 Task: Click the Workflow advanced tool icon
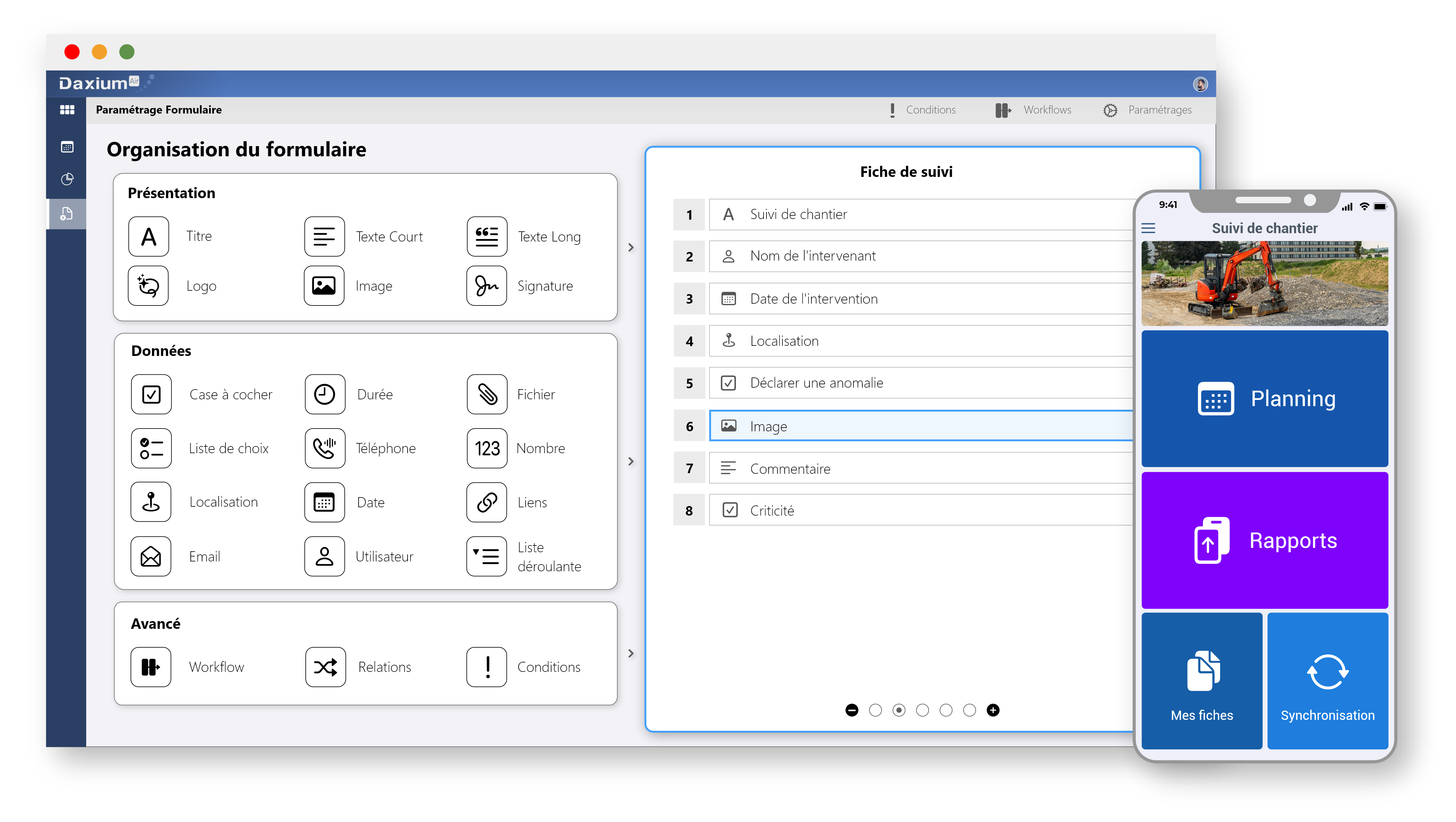[152, 666]
